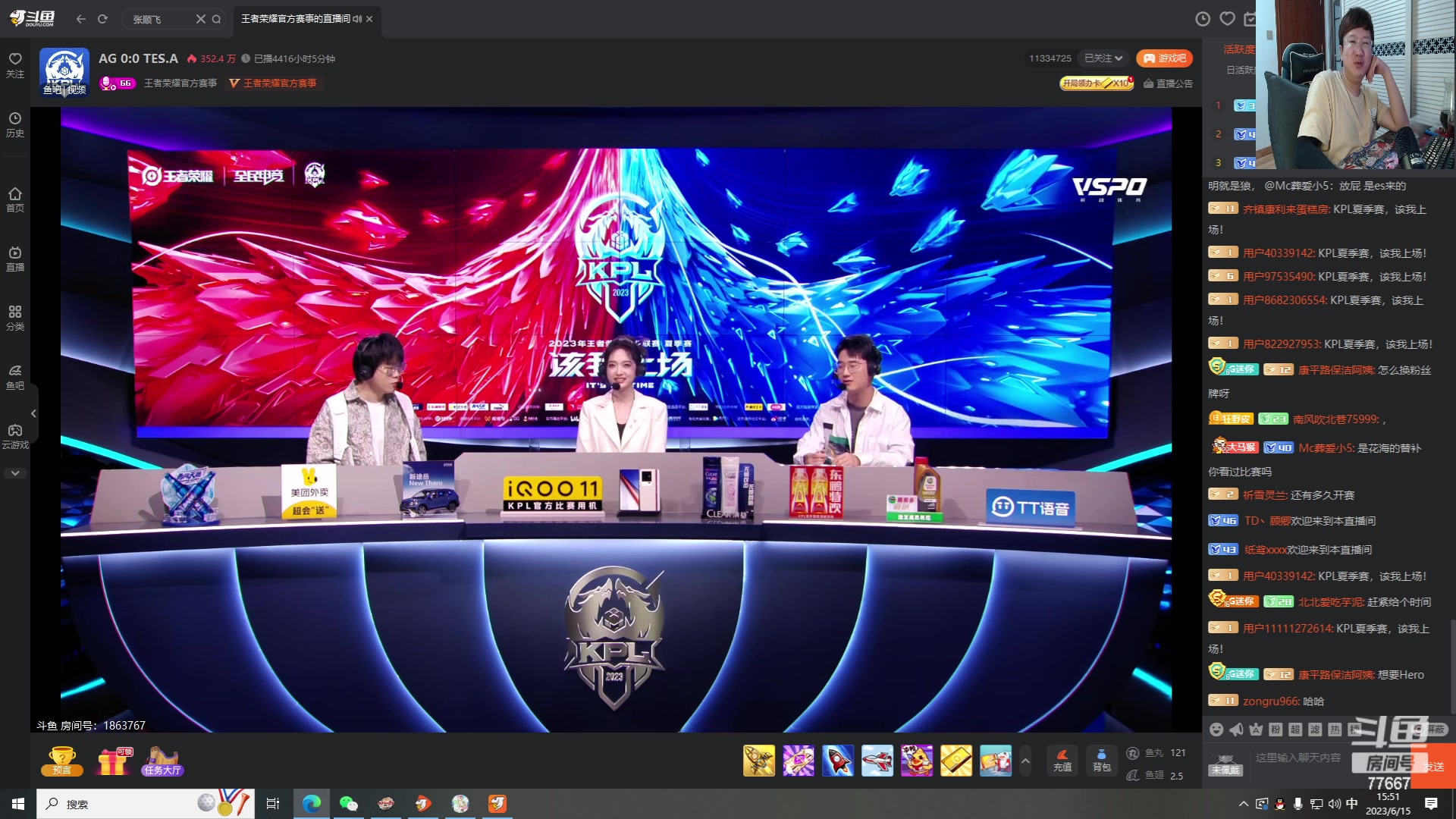
Task: Click the 未佩戴 fan badge selector
Action: [1225, 765]
